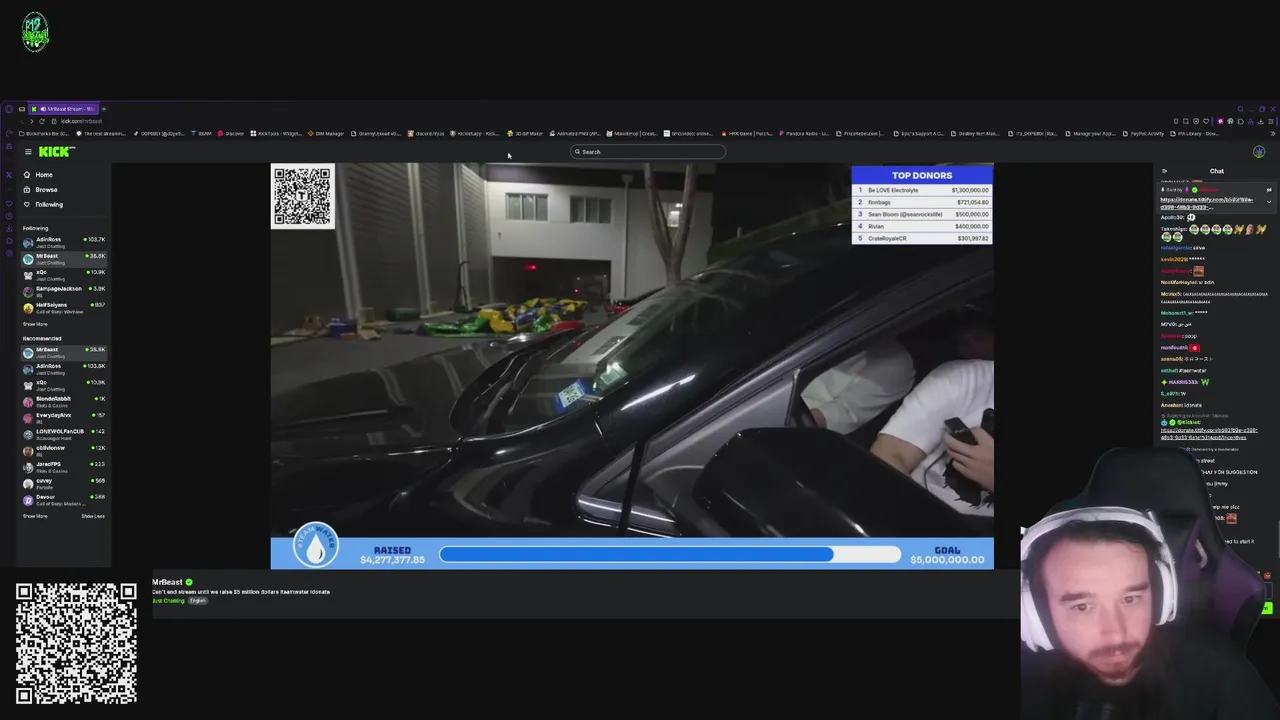Click the browser address bar kick.com/mrbeast

82,121
